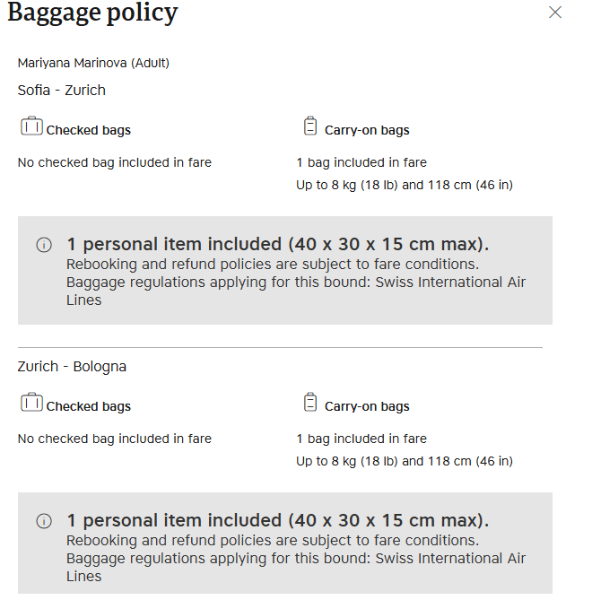The width and height of the screenshot is (592, 600).
Task: Click the first 'No checked bag included in fare' text
Action: (x=114, y=163)
